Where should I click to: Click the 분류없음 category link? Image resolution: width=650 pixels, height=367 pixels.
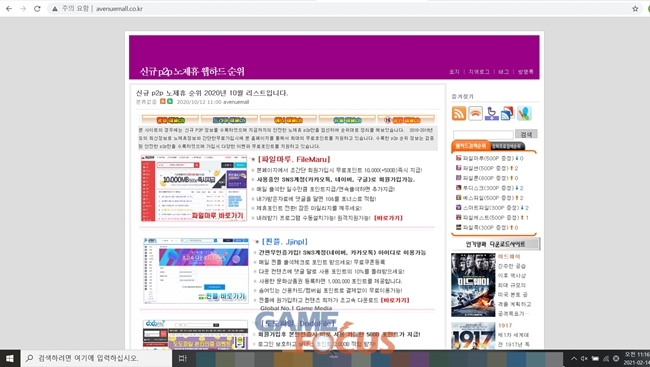pyautogui.click(x=146, y=102)
